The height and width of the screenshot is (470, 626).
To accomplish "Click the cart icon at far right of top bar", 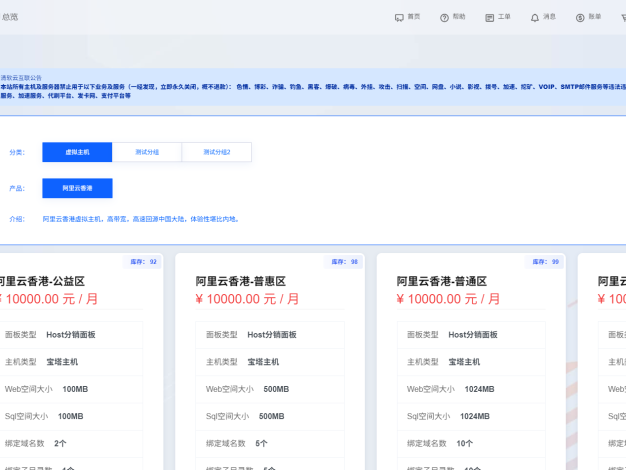I will click(621, 17).
